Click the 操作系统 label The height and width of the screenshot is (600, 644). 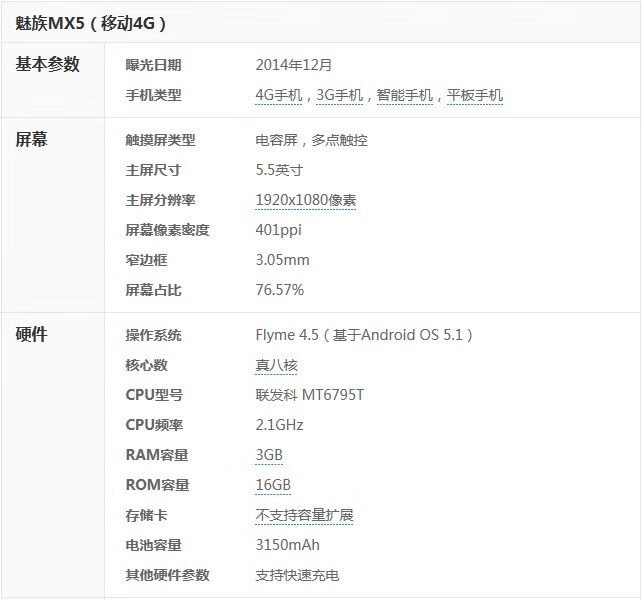pyautogui.click(x=153, y=335)
